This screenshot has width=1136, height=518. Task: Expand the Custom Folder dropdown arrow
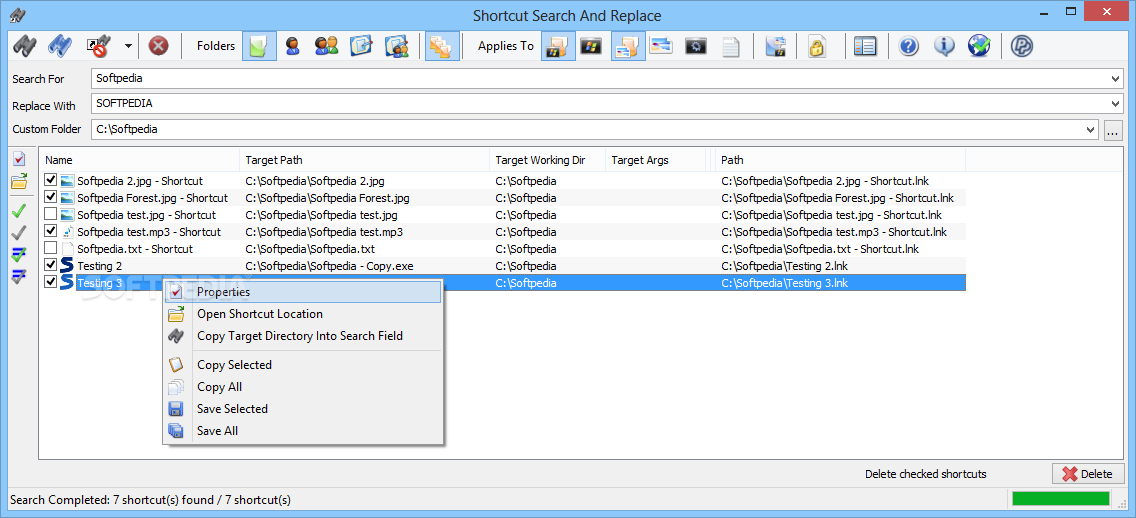[x=1091, y=130]
